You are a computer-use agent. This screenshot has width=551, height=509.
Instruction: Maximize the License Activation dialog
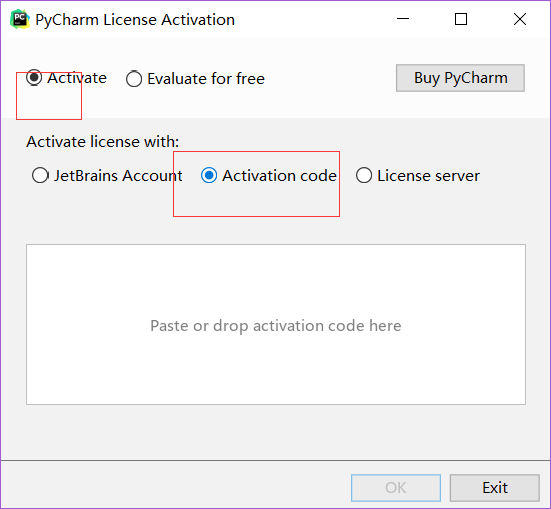461,19
